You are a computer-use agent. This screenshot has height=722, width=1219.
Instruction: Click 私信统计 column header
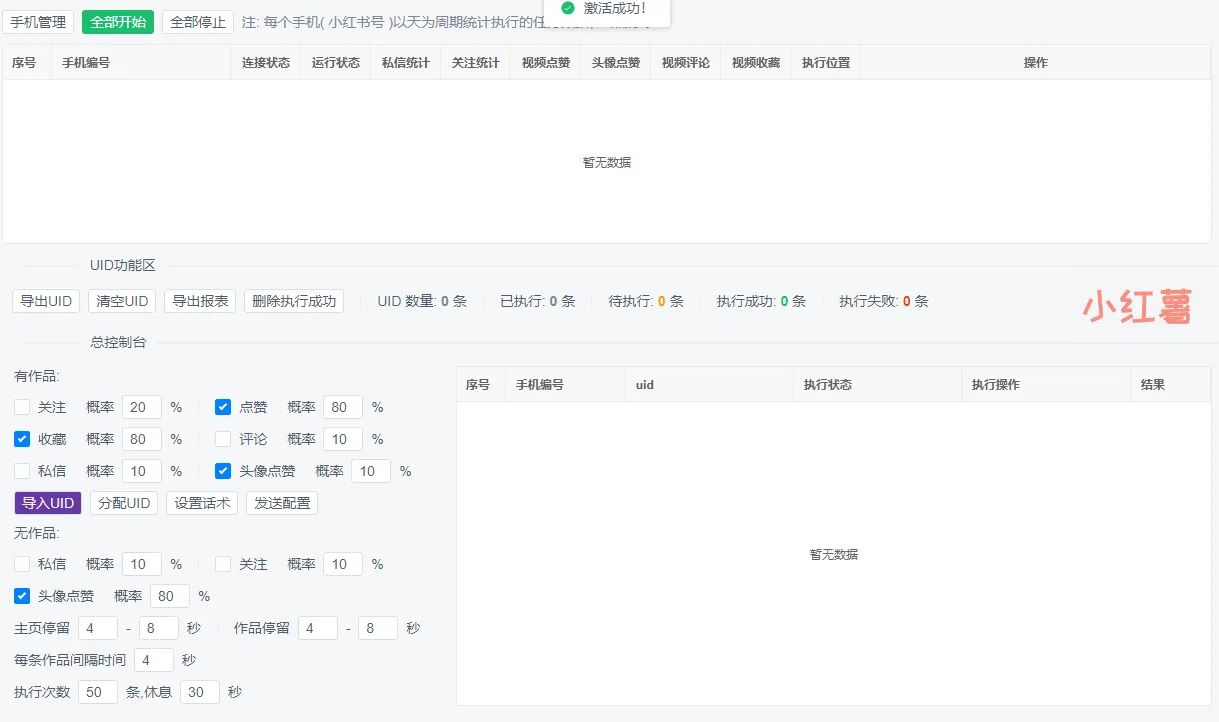tap(406, 62)
